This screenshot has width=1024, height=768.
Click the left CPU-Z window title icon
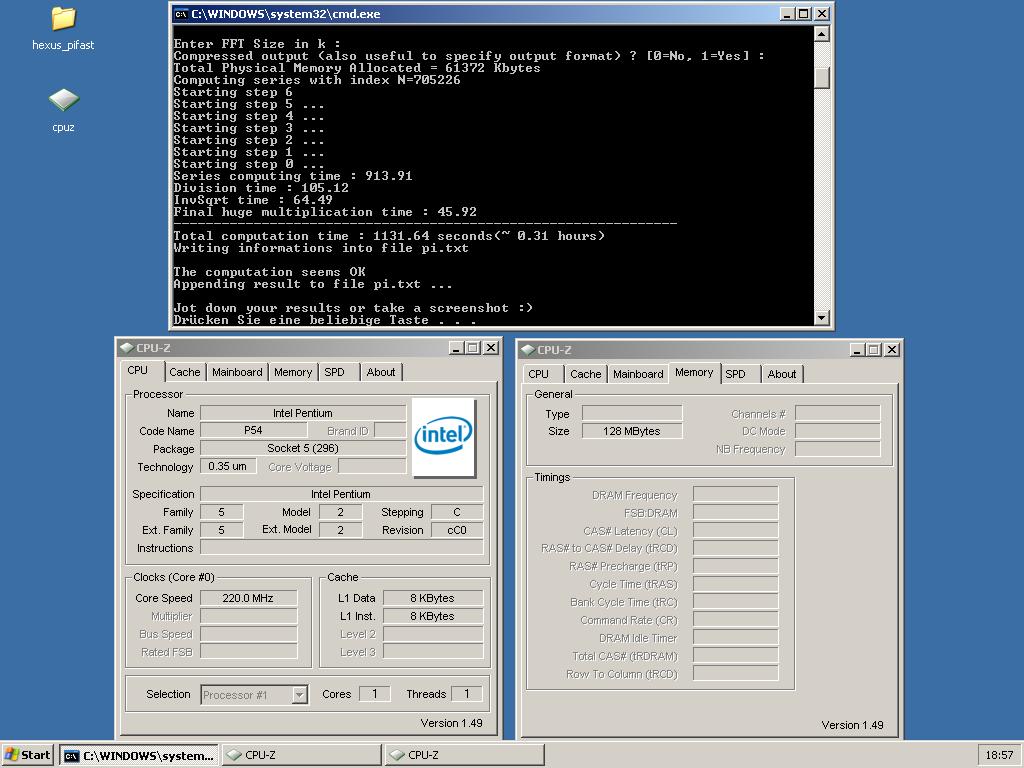pos(127,348)
